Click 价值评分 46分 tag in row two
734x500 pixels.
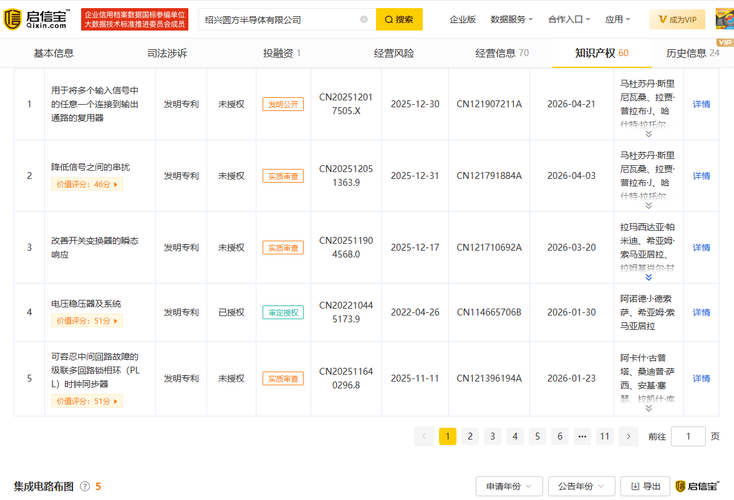(87, 184)
